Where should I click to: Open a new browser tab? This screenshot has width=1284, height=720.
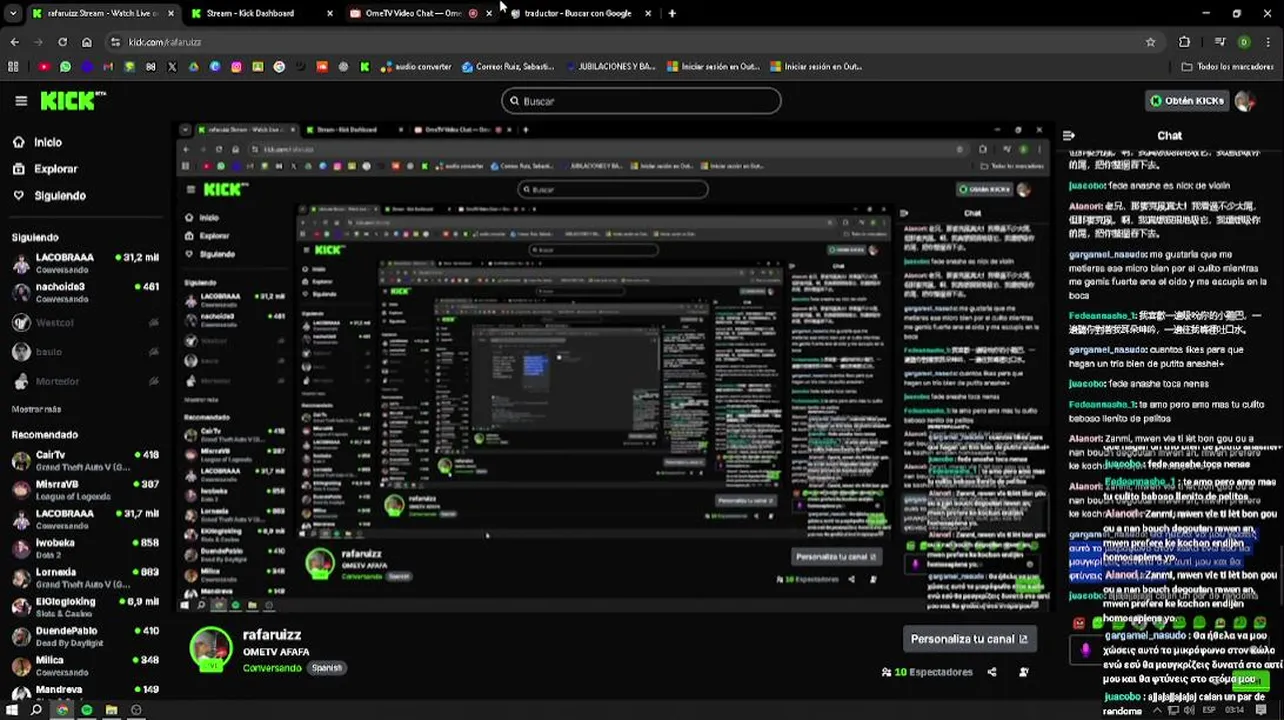click(x=672, y=13)
